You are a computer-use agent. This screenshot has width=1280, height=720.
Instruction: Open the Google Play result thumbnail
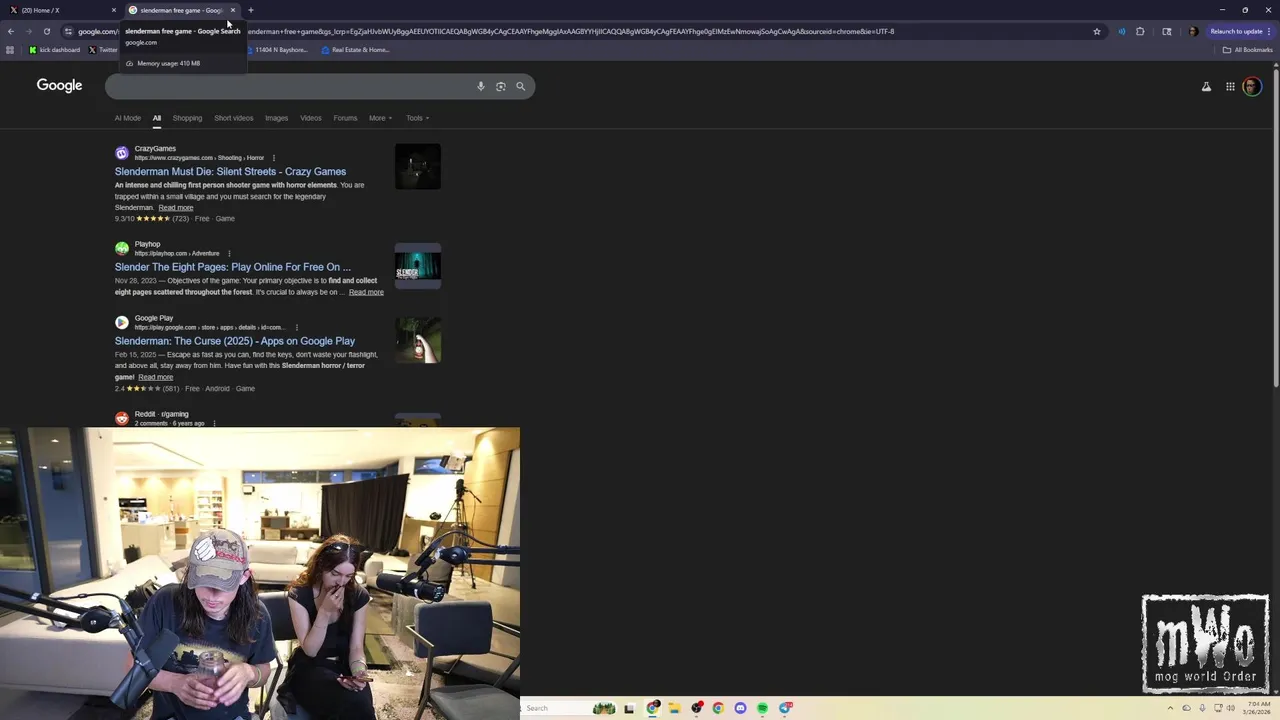tap(418, 340)
